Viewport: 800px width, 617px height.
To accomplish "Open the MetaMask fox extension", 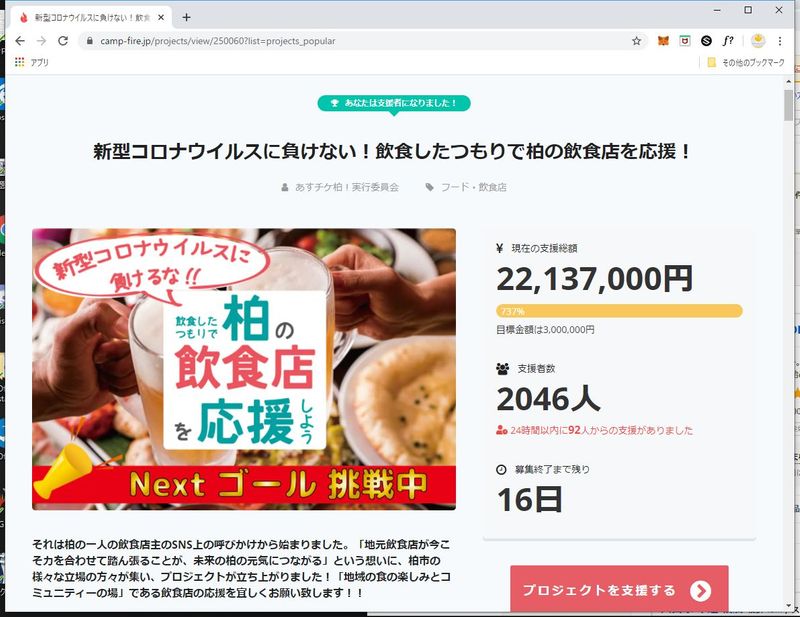I will (663, 41).
